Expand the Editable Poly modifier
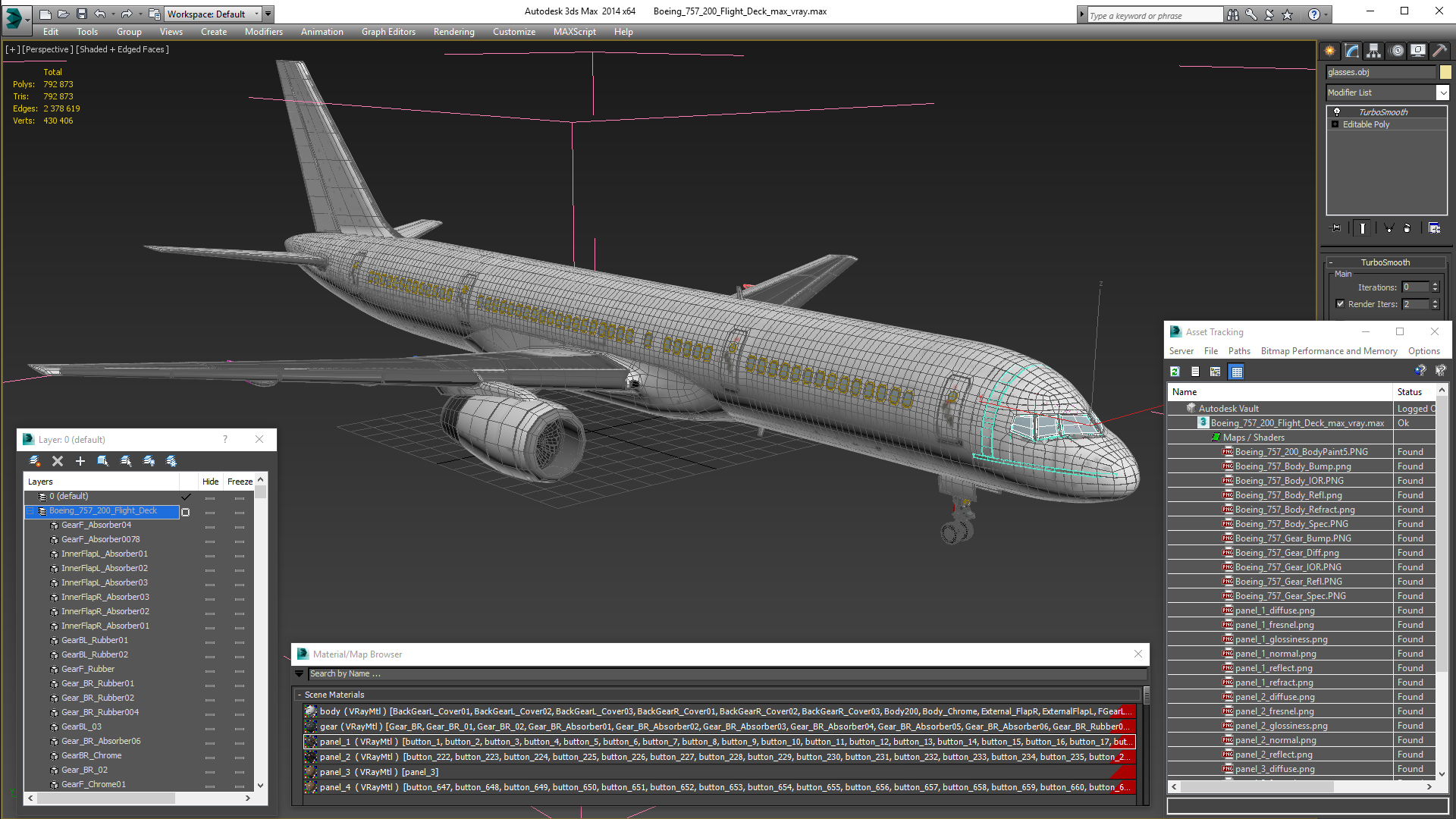Screen dimensions: 1456x819 [x=1335, y=124]
